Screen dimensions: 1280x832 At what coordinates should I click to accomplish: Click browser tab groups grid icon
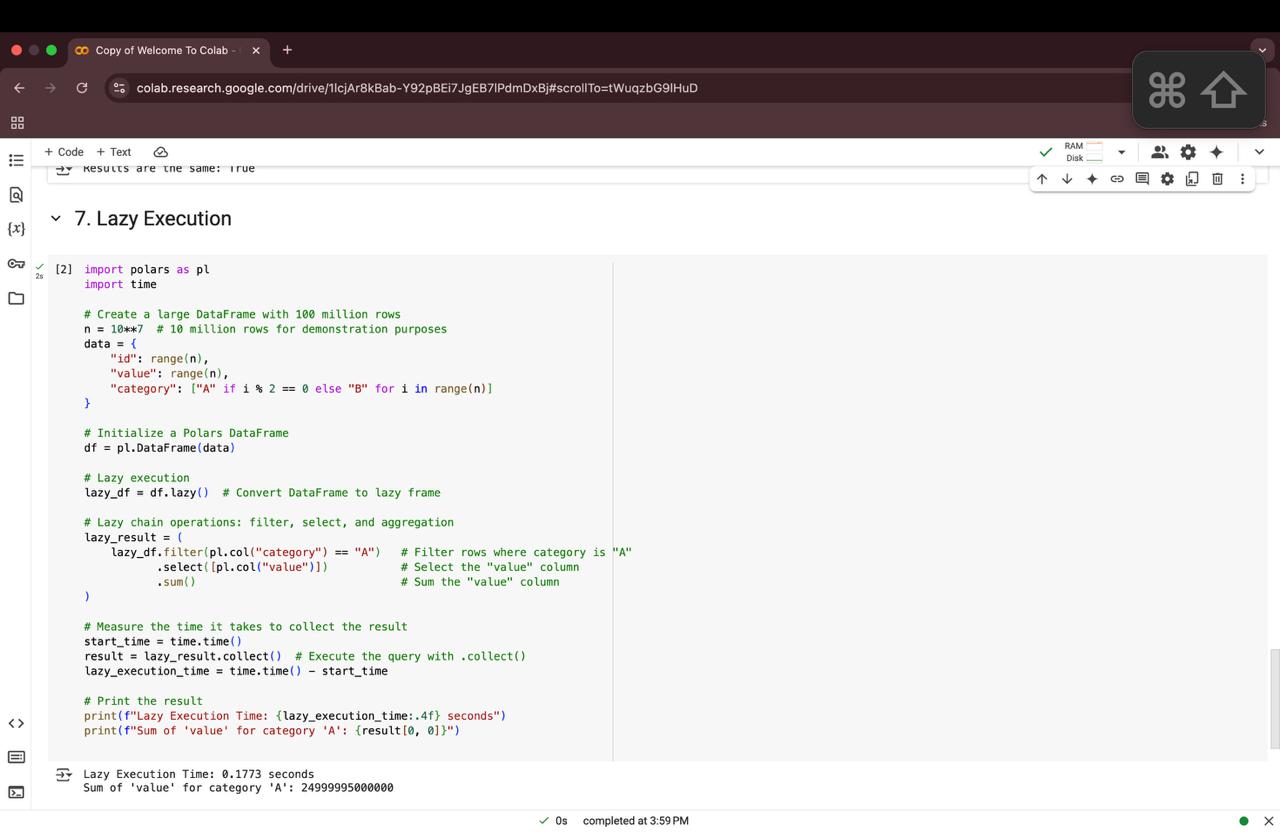tap(17, 123)
